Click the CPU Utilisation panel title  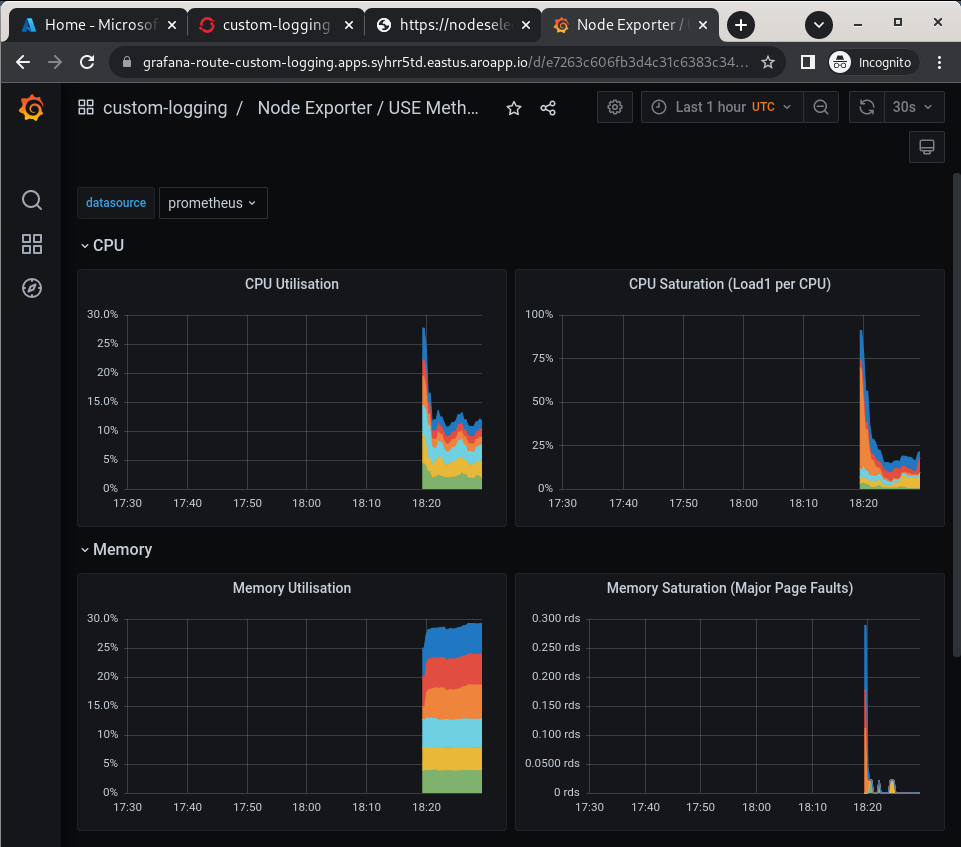click(291, 284)
